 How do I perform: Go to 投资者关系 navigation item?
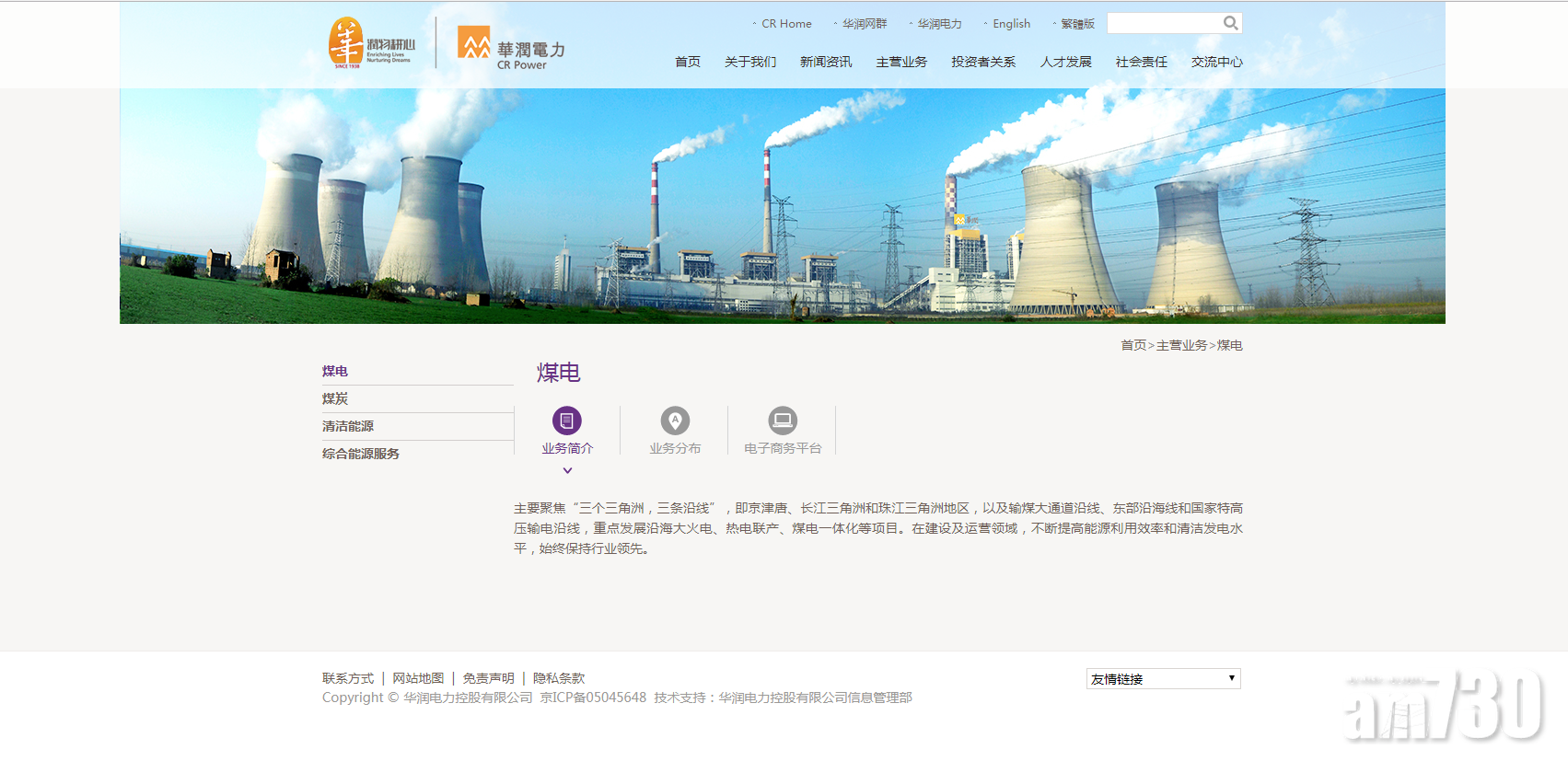(x=982, y=62)
